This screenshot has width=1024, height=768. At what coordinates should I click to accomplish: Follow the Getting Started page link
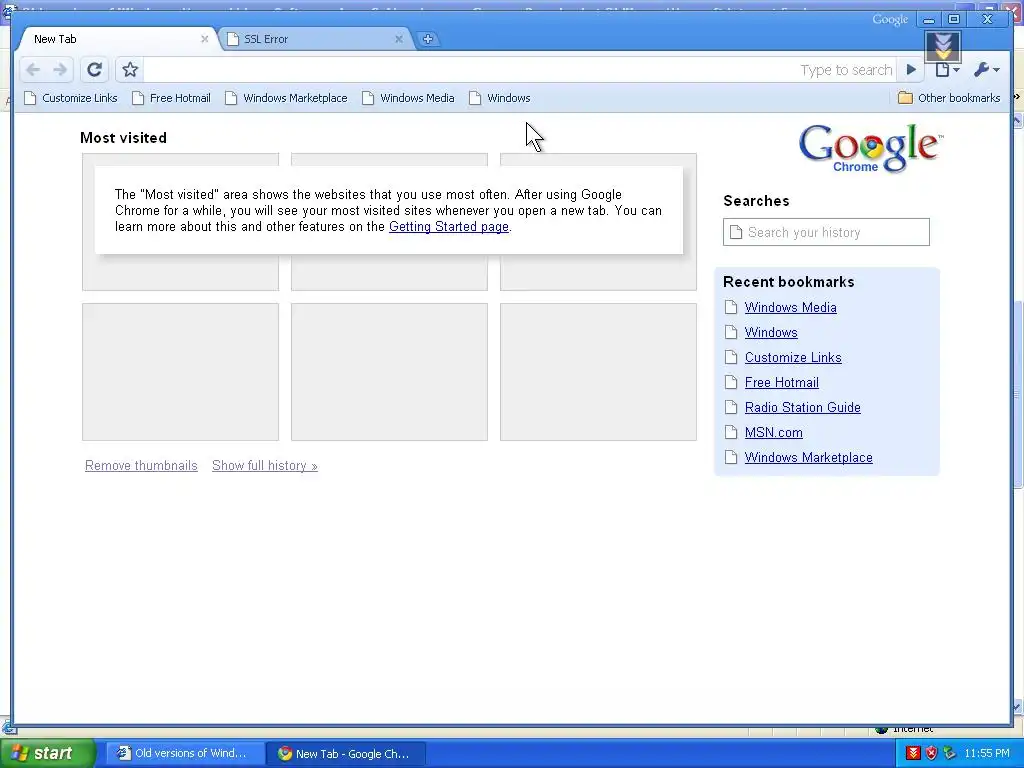449,227
